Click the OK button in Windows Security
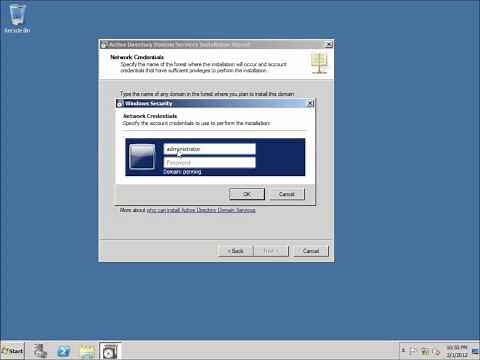 pyautogui.click(x=247, y=194)
